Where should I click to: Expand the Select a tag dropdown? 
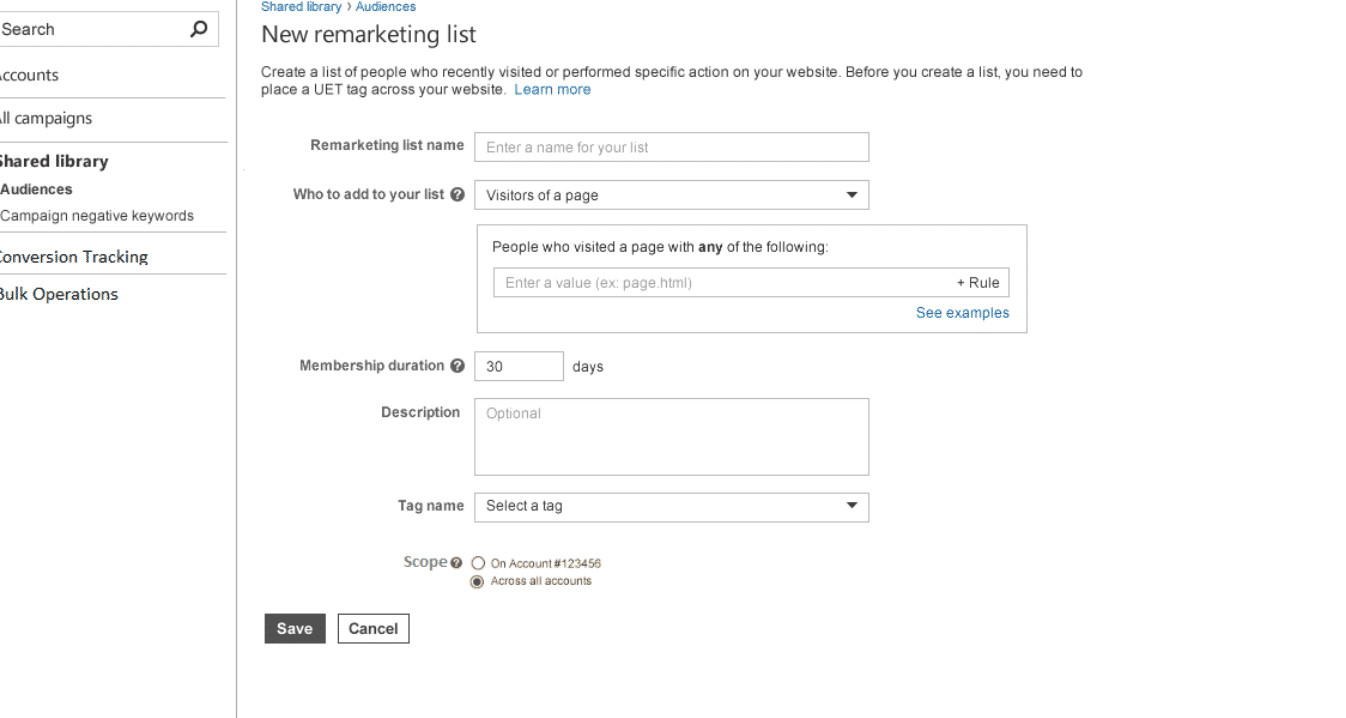[671, 507]
